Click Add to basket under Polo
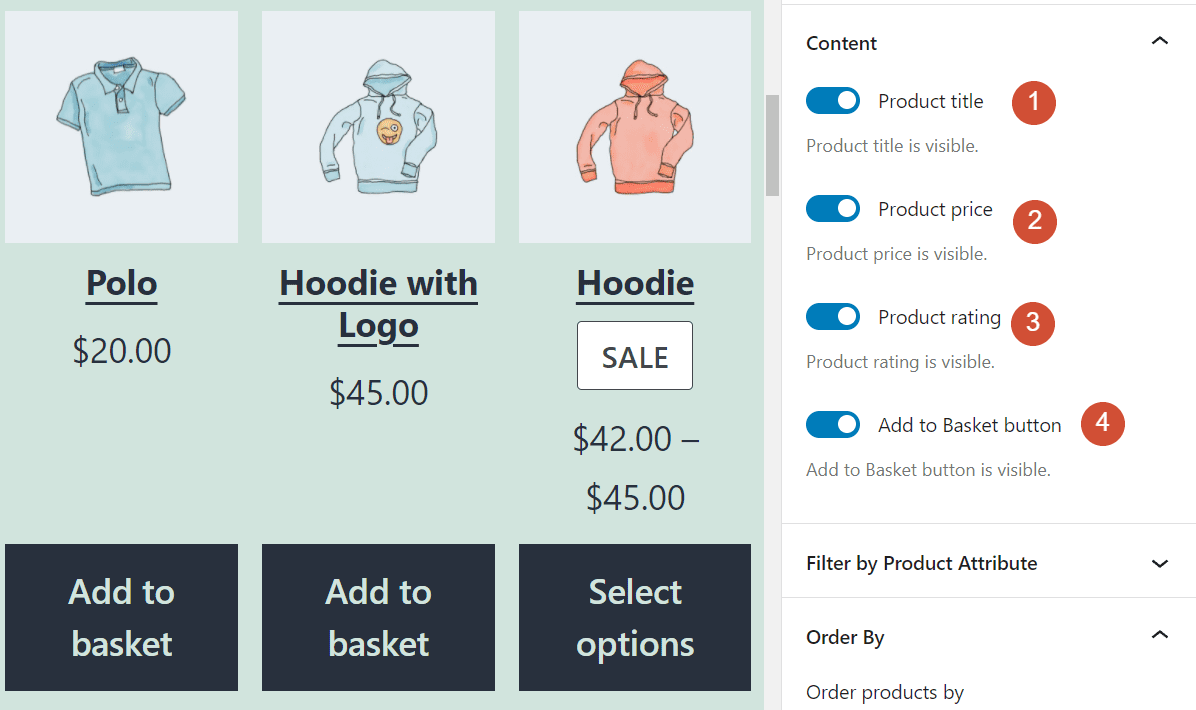This screenshot has height=710, width=1196. [x=121, y=618]
